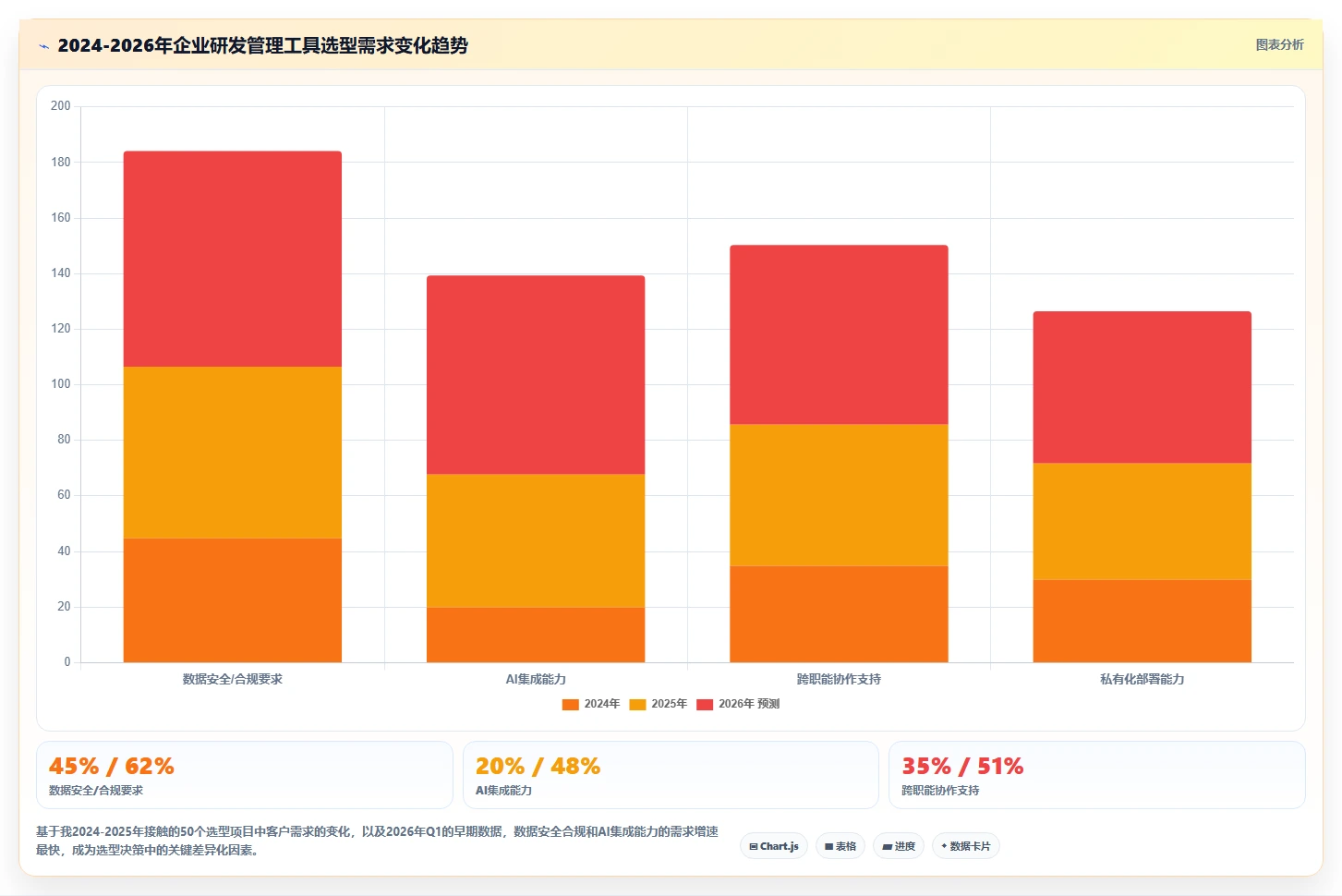Click the 20% / 48% stat card
This screenshot has width=1342, height=896.
[671, 775]
